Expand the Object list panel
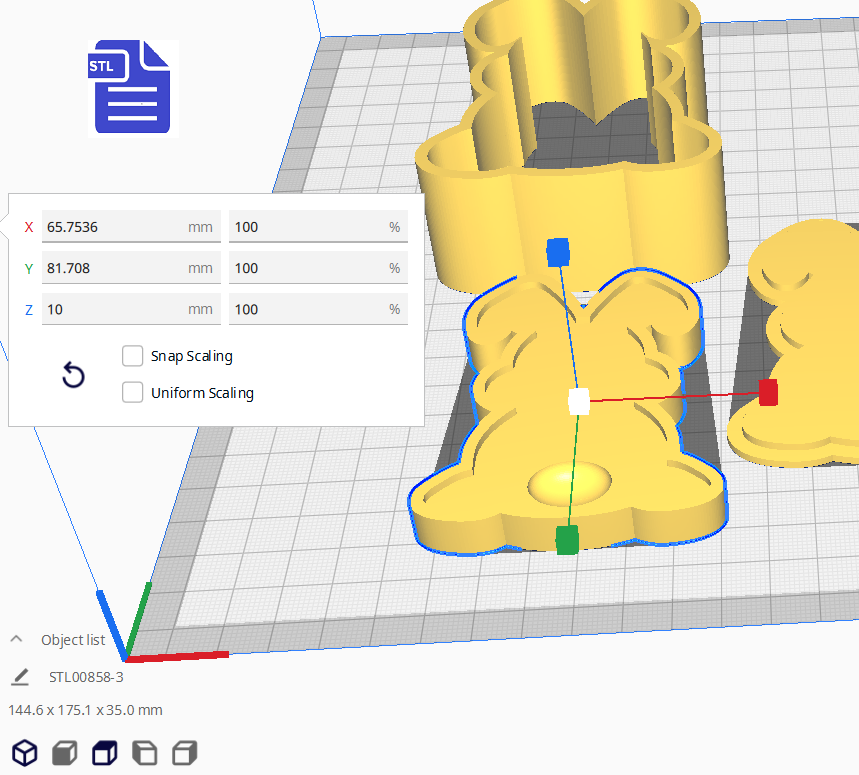The width and height of the screenshot is (859, 775). pyautogui.click(x=17, y=640)
